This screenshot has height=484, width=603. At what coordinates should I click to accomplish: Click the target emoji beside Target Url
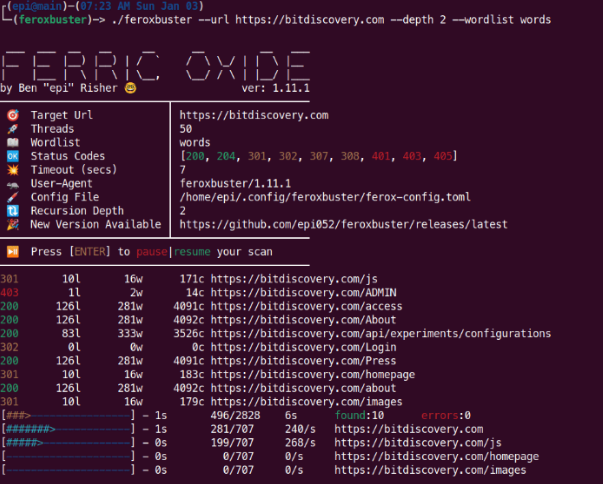pos(13,115)
